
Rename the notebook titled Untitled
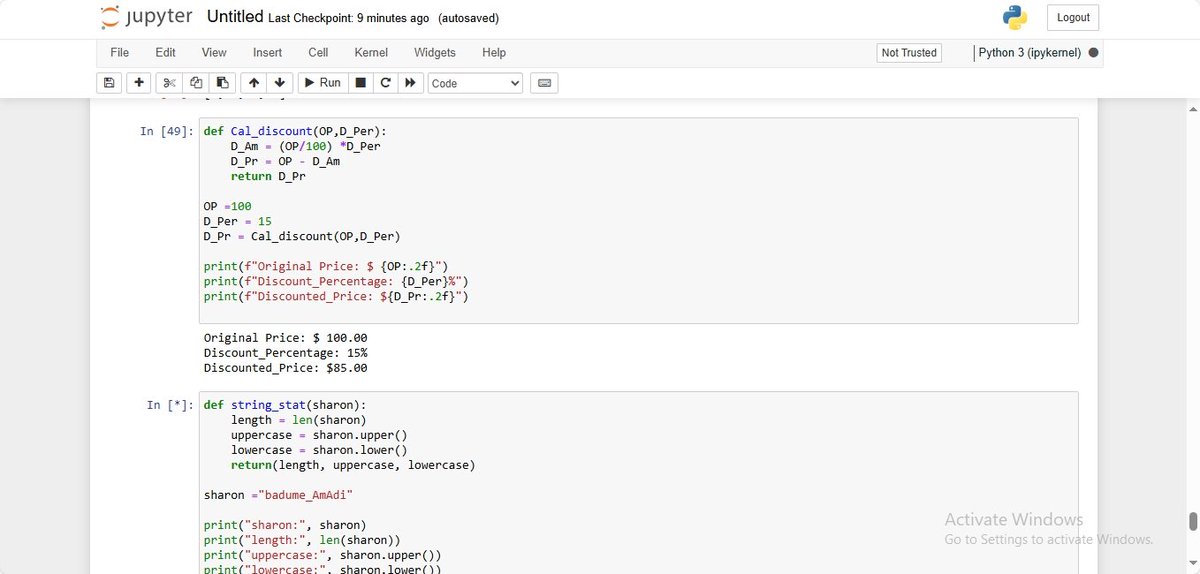[235, 17]
